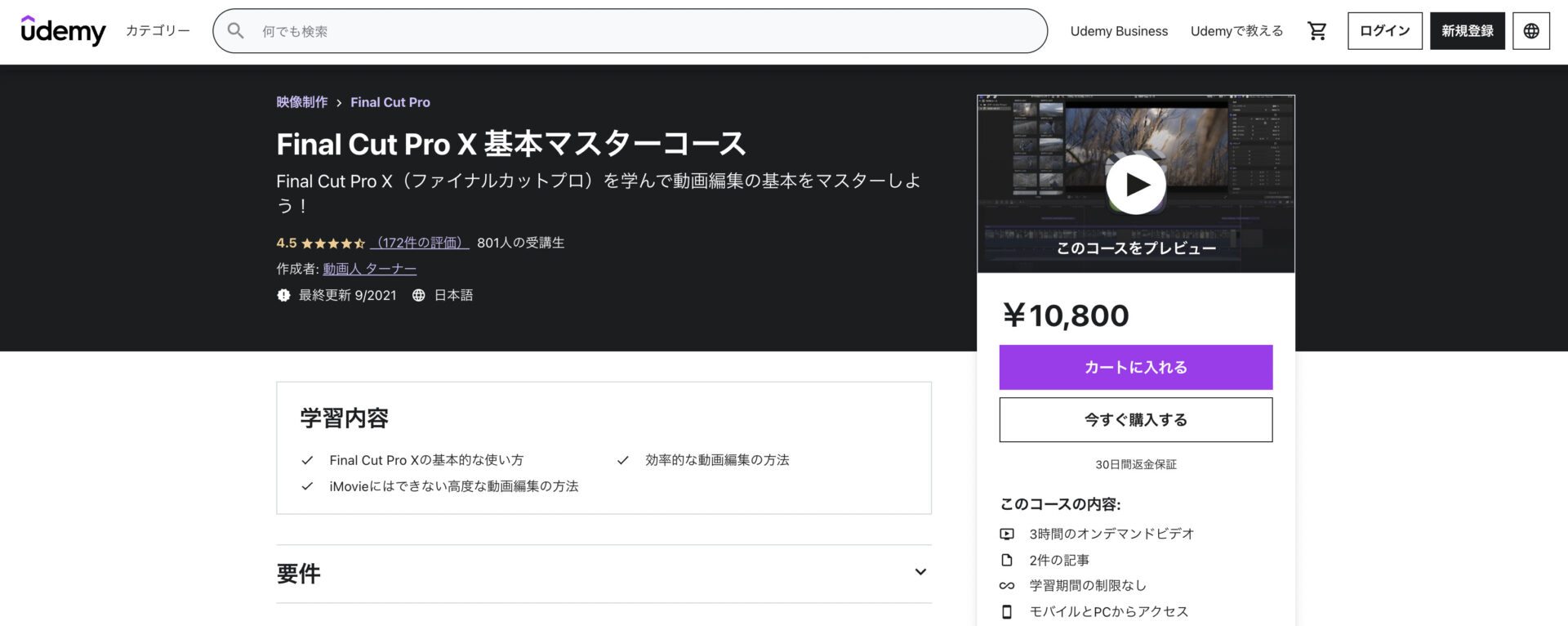Play the course preview video

(x=1135, y=185)
